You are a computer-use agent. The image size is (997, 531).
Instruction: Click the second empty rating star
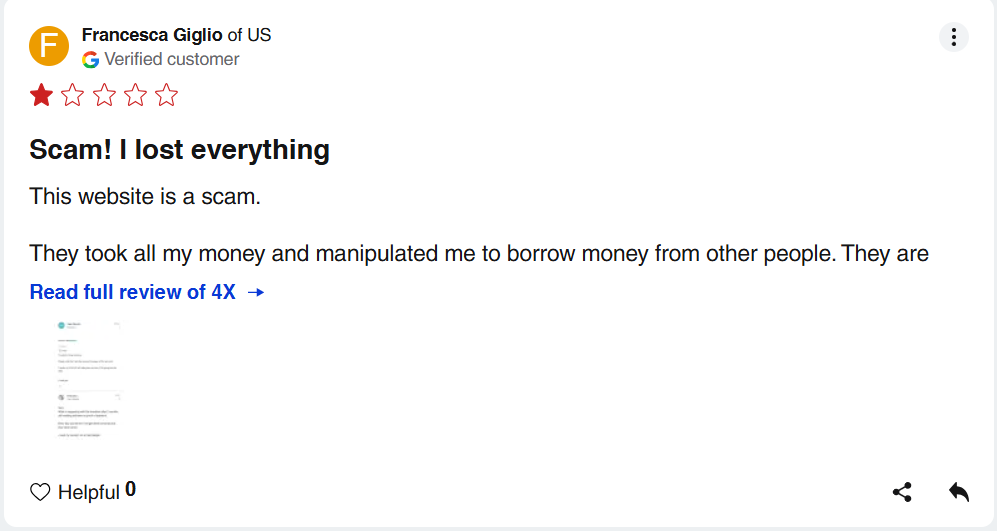pos(72,95)
